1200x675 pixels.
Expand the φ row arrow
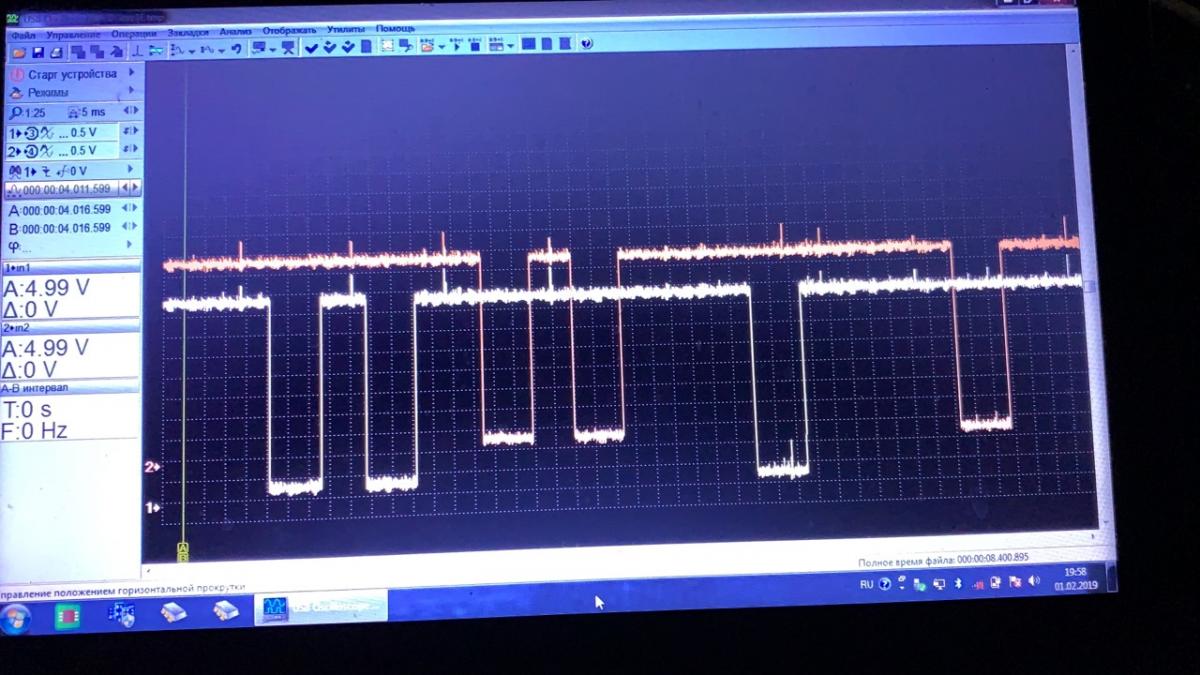point(129,245)
